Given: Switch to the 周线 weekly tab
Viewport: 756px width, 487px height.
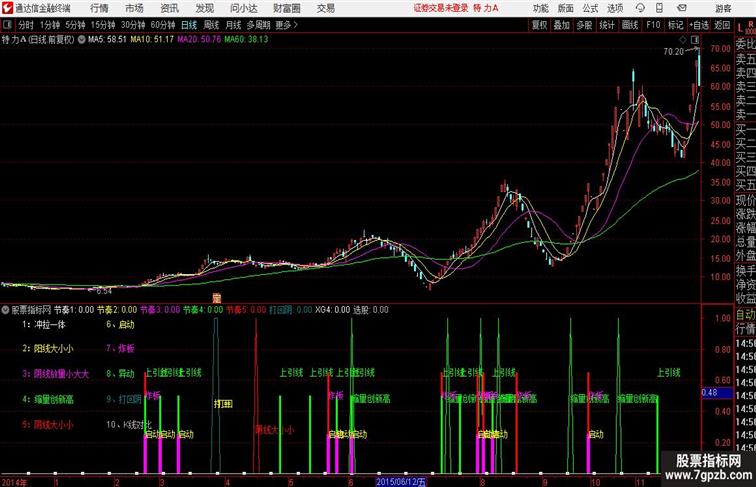Looking at the screenshot, I should coord(211,25).
